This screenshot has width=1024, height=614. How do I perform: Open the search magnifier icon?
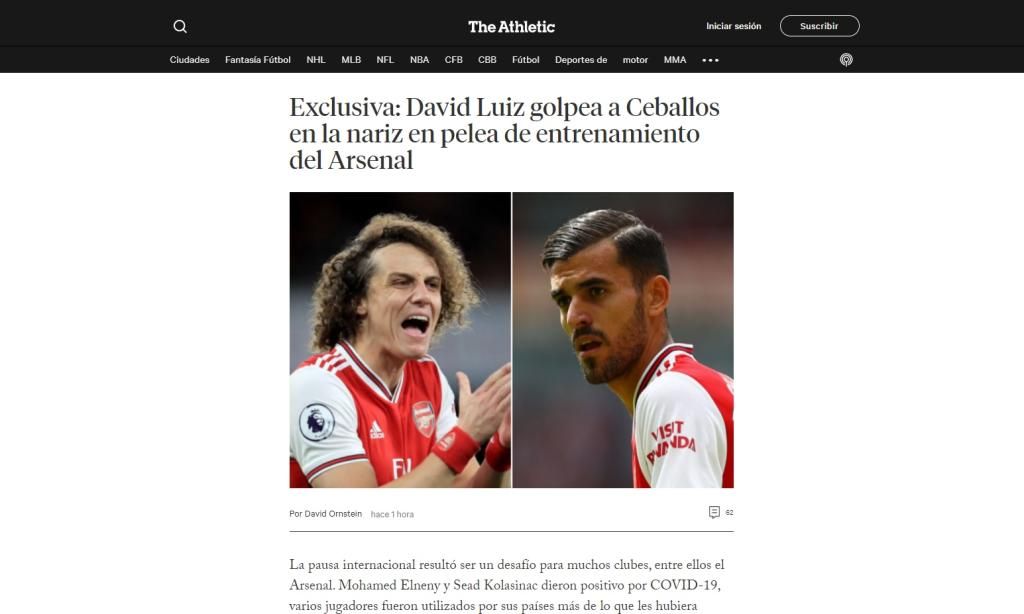coord(180,26)
